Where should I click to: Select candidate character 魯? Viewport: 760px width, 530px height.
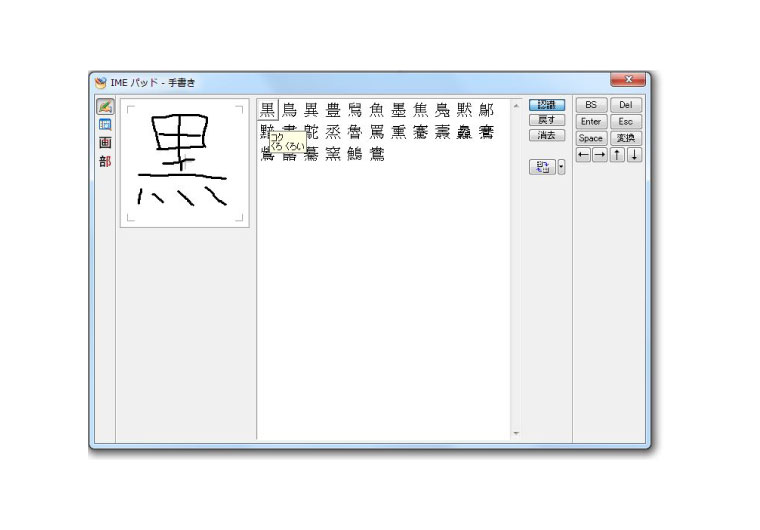point(355,132)
